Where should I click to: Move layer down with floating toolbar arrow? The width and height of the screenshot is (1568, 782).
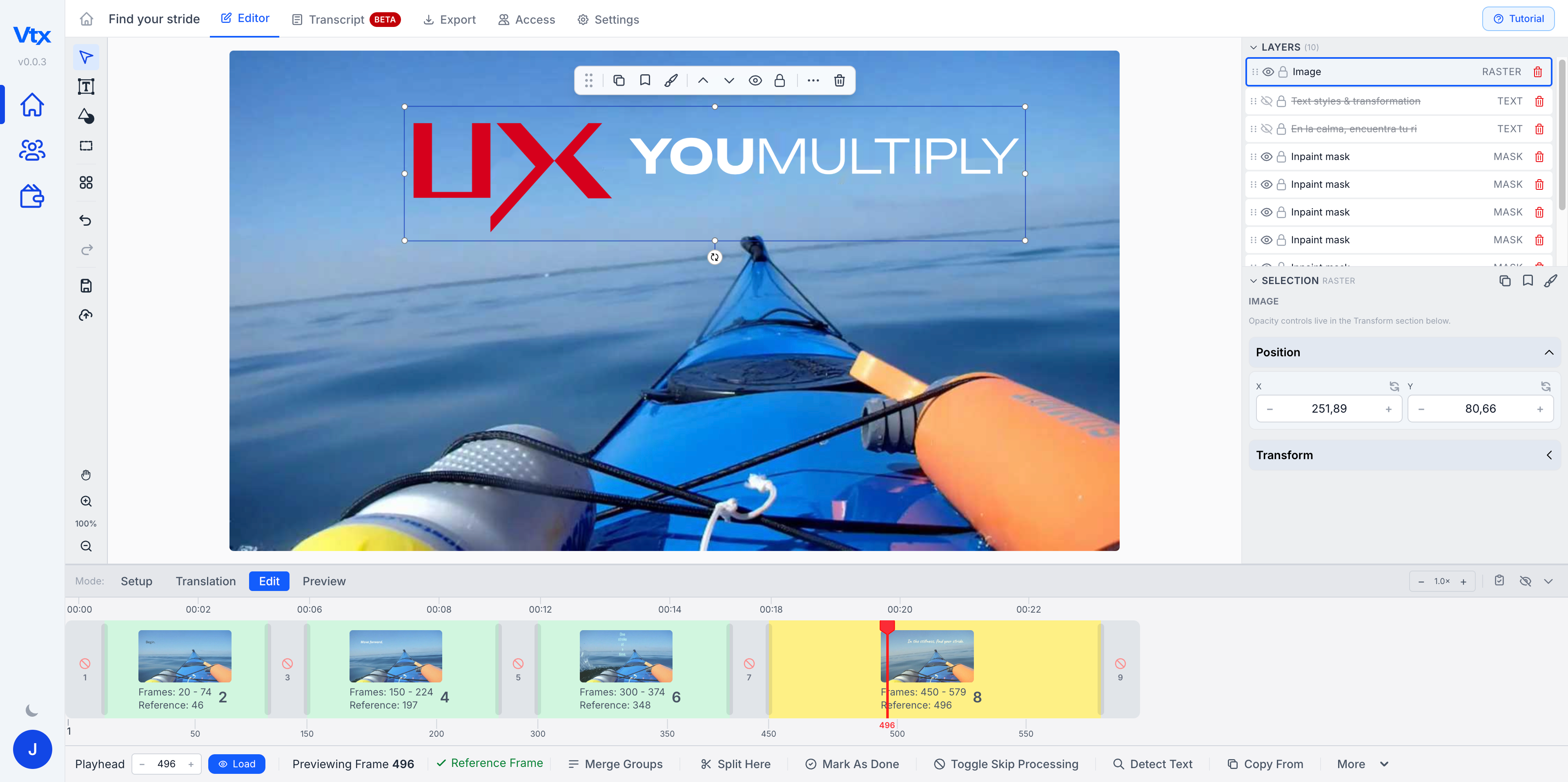click(728, 80)
